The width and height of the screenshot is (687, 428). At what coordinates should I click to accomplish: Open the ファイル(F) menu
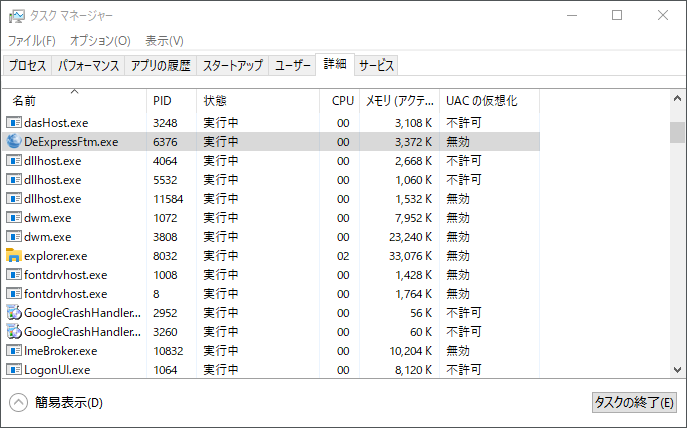click(32, 41)
